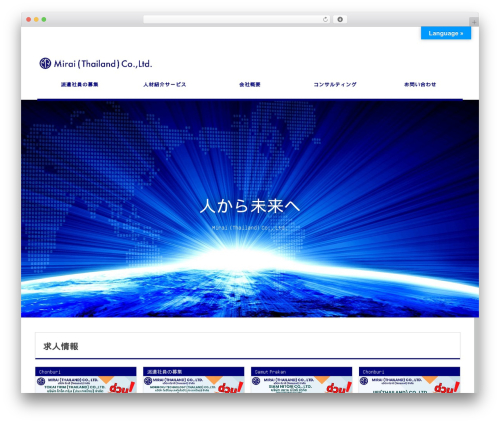Click the hero headline 人から未来へ
Image resolution: width=500 pixels, height=423 pixels.
[x=250, y=206]
